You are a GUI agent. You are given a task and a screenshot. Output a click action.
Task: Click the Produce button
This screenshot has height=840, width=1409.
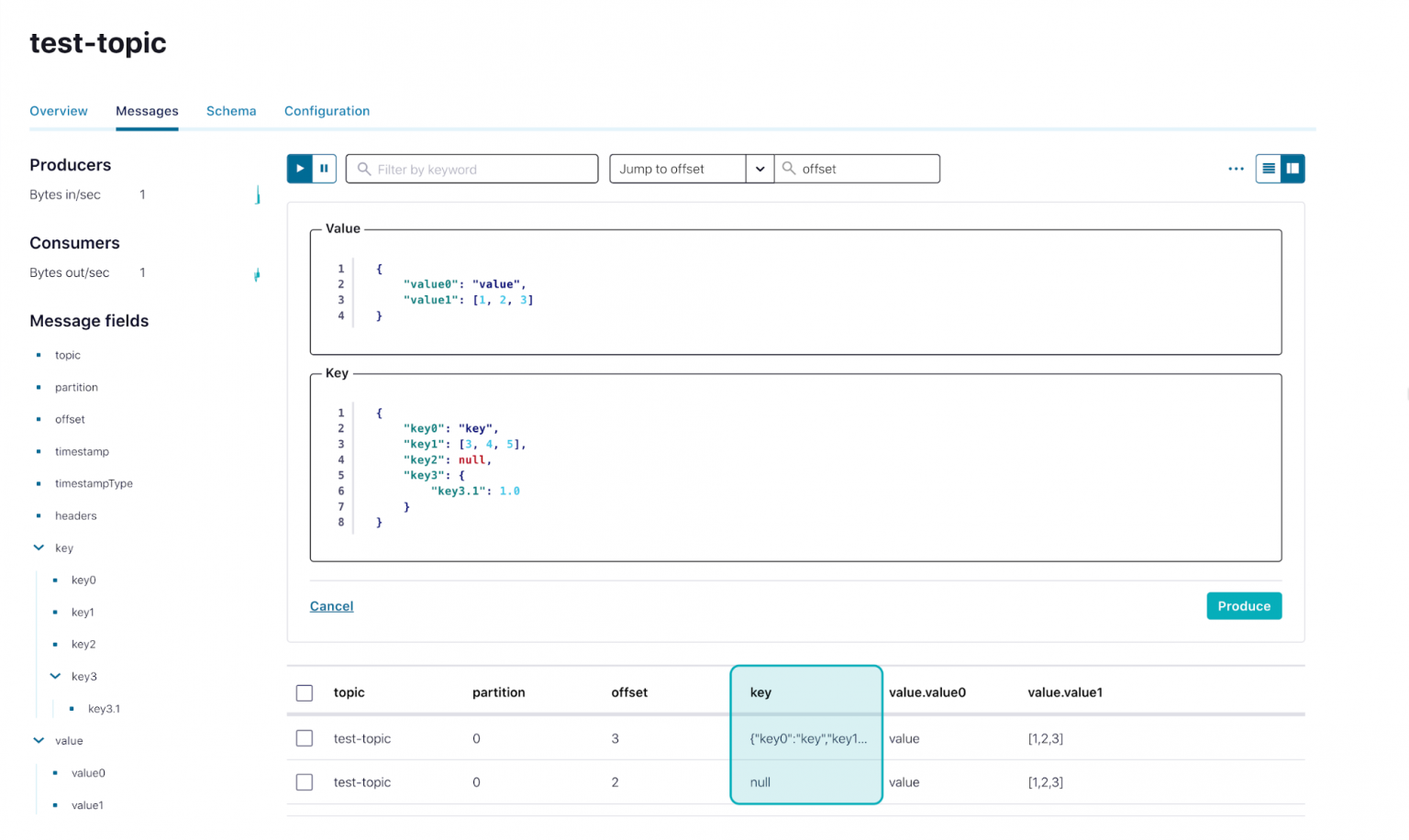[x=1244, y=605]
